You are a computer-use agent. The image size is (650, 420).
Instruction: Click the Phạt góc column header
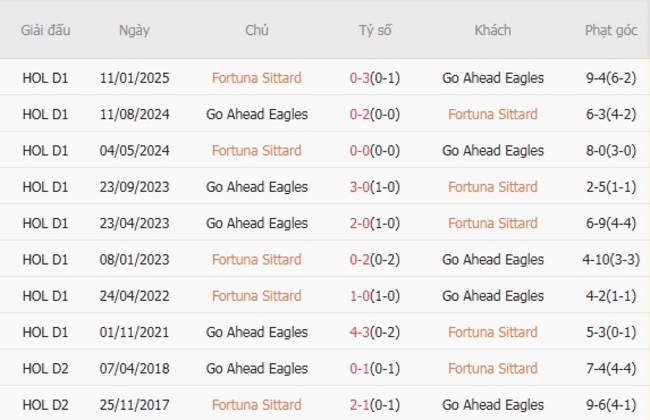click(x=610, y=30)
